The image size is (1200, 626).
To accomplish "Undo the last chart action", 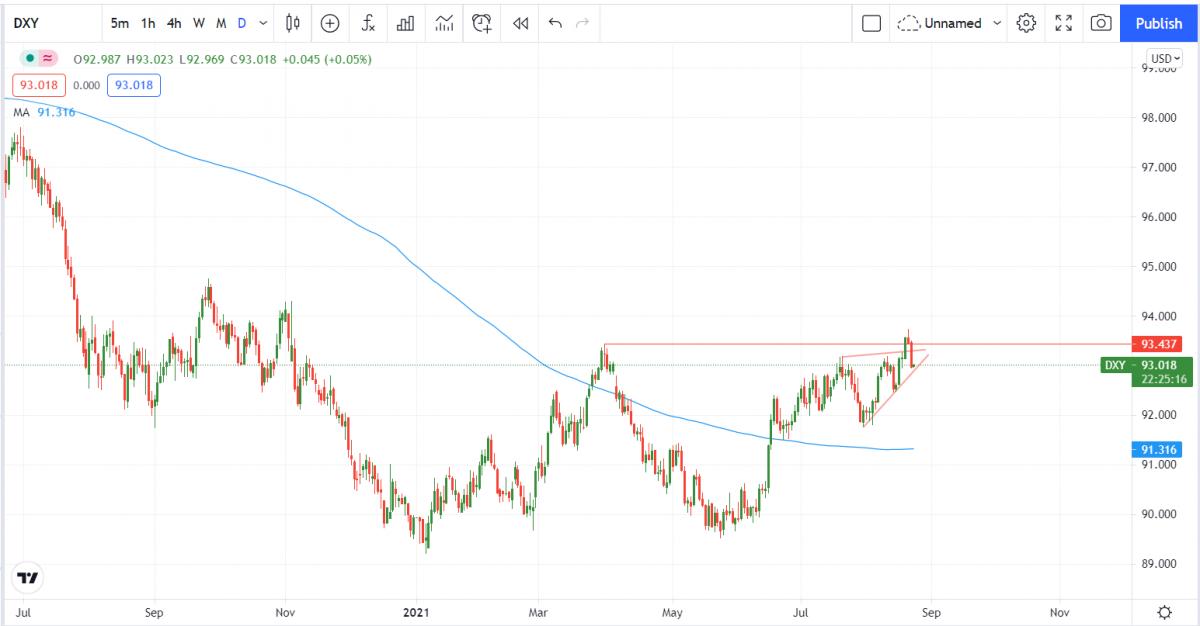I will click(555, 23).
